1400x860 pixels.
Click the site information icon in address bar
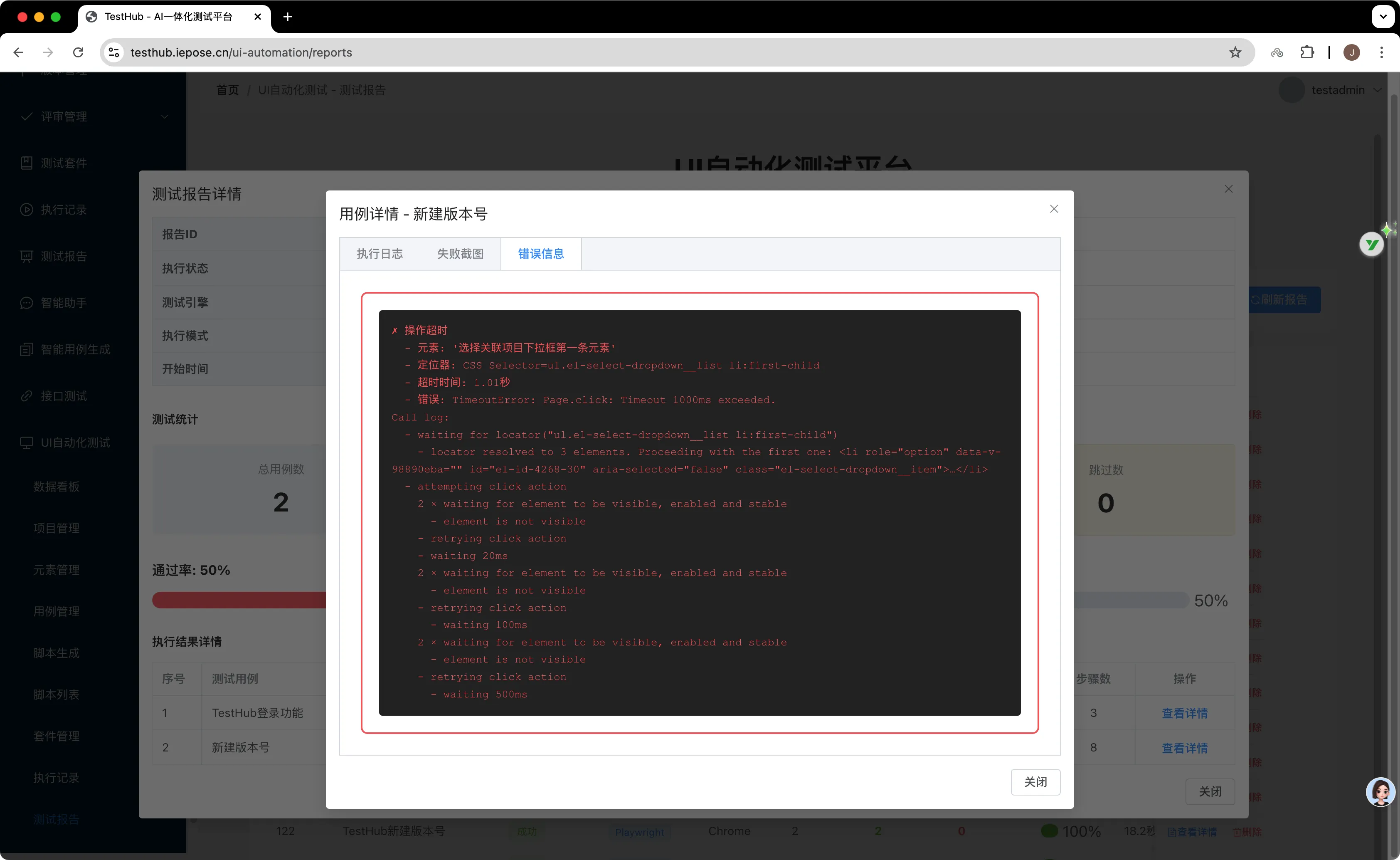(113, 52)
